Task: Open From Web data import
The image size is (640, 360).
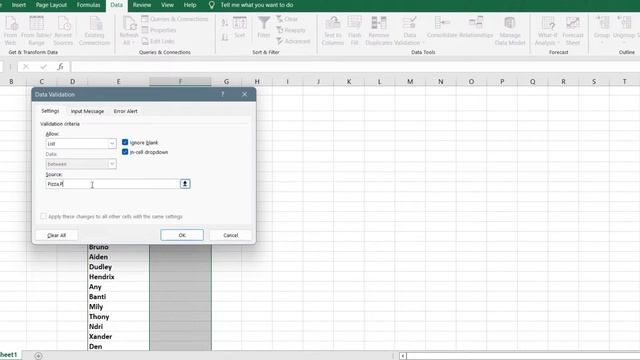Action: (11, 31)
